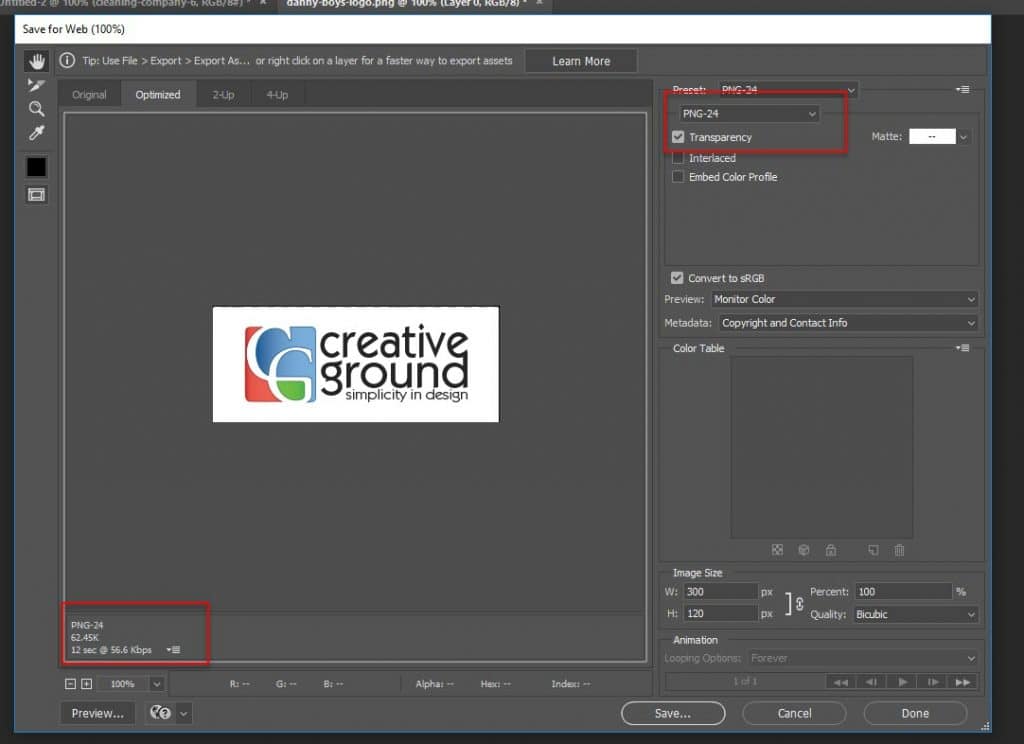Viewport: 1024px width, 744px height.
Task: Select the Slice Select tool
Action: coord(37,85)
